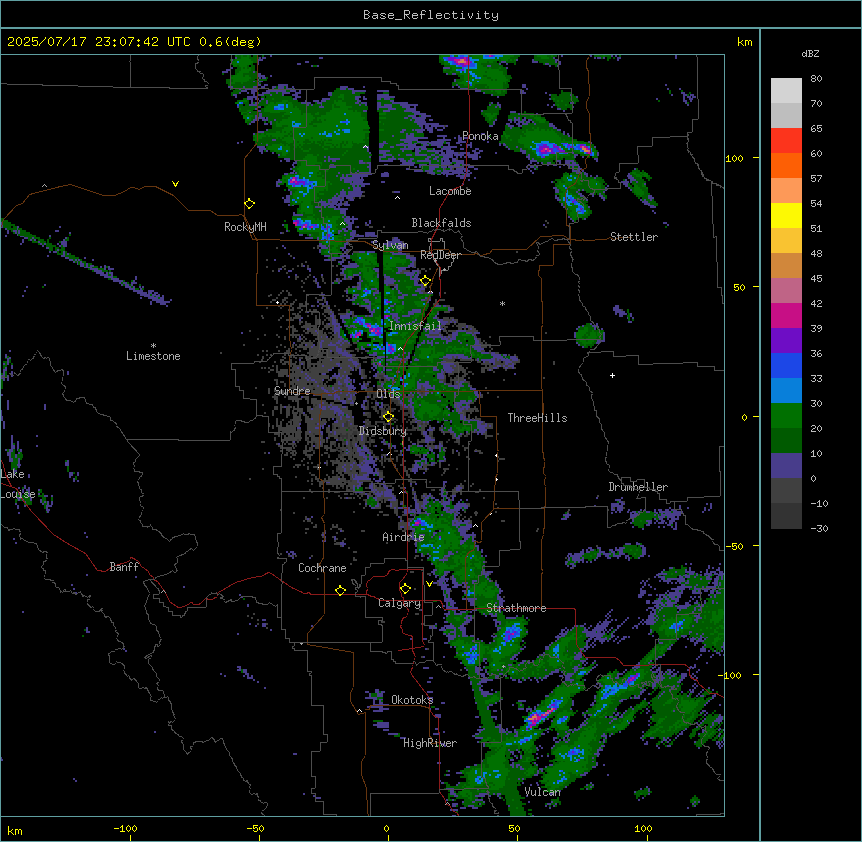Select the Banff label

tap(124, 567)
